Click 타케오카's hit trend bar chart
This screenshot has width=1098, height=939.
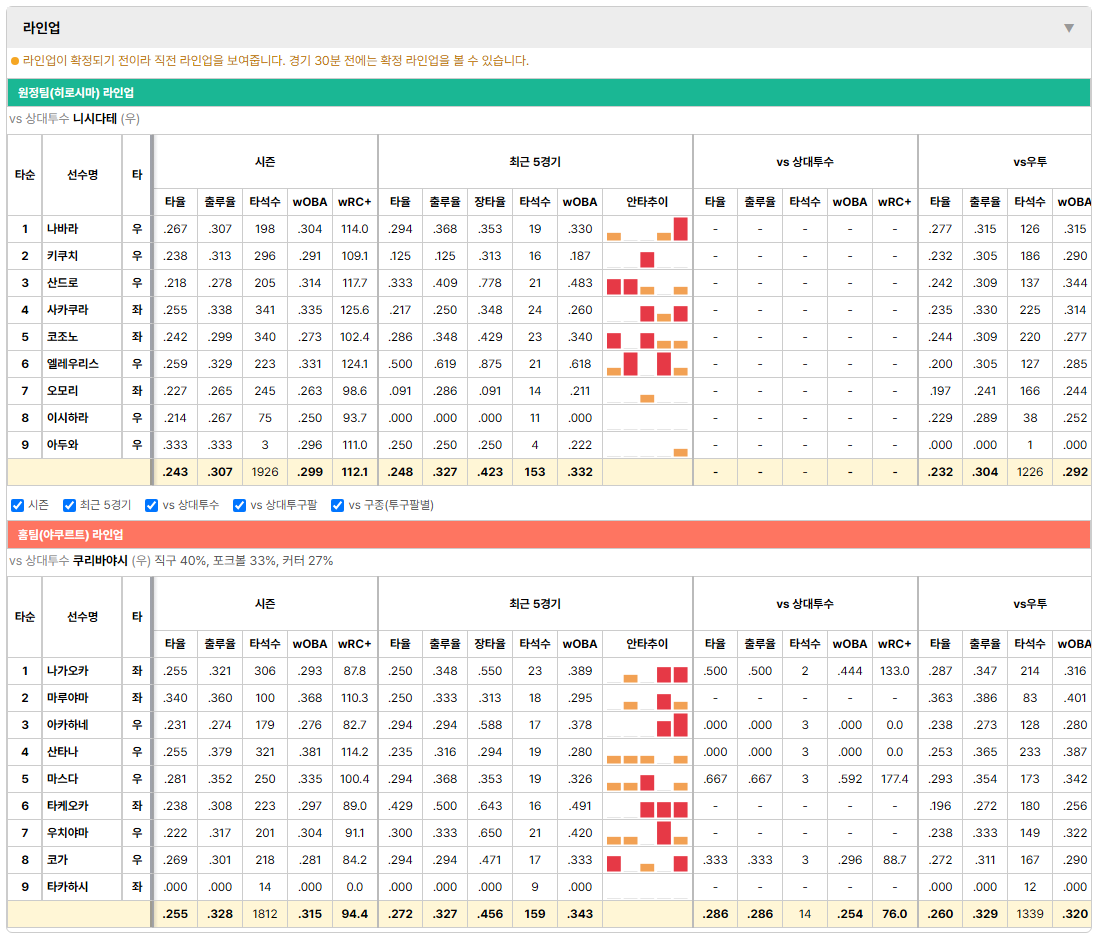pyautogui.click(x=647, y=806)
